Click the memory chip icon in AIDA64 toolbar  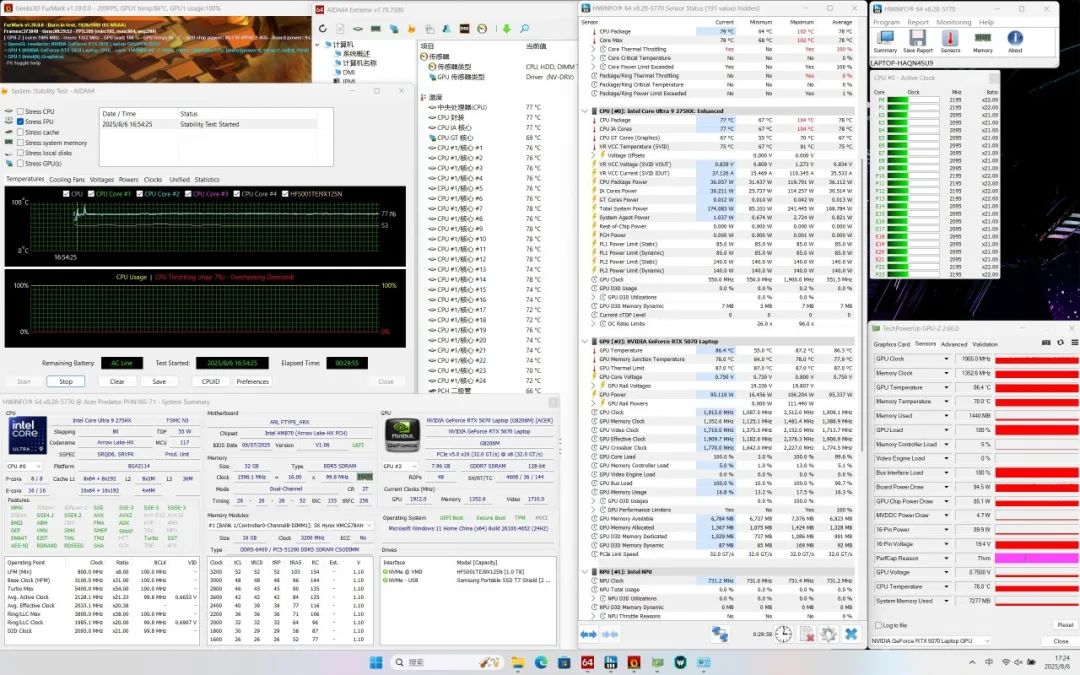[x=376, y=28]
